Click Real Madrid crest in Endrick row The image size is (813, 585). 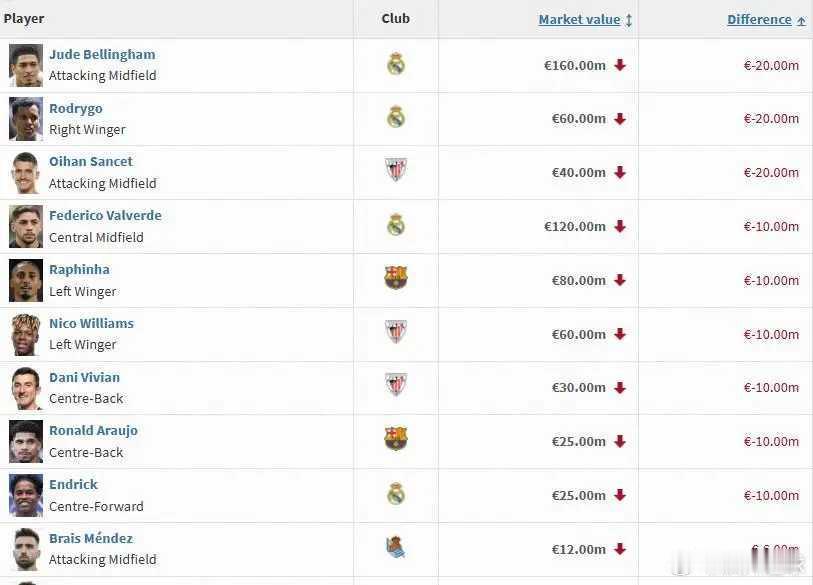click(x=396, y=494)
